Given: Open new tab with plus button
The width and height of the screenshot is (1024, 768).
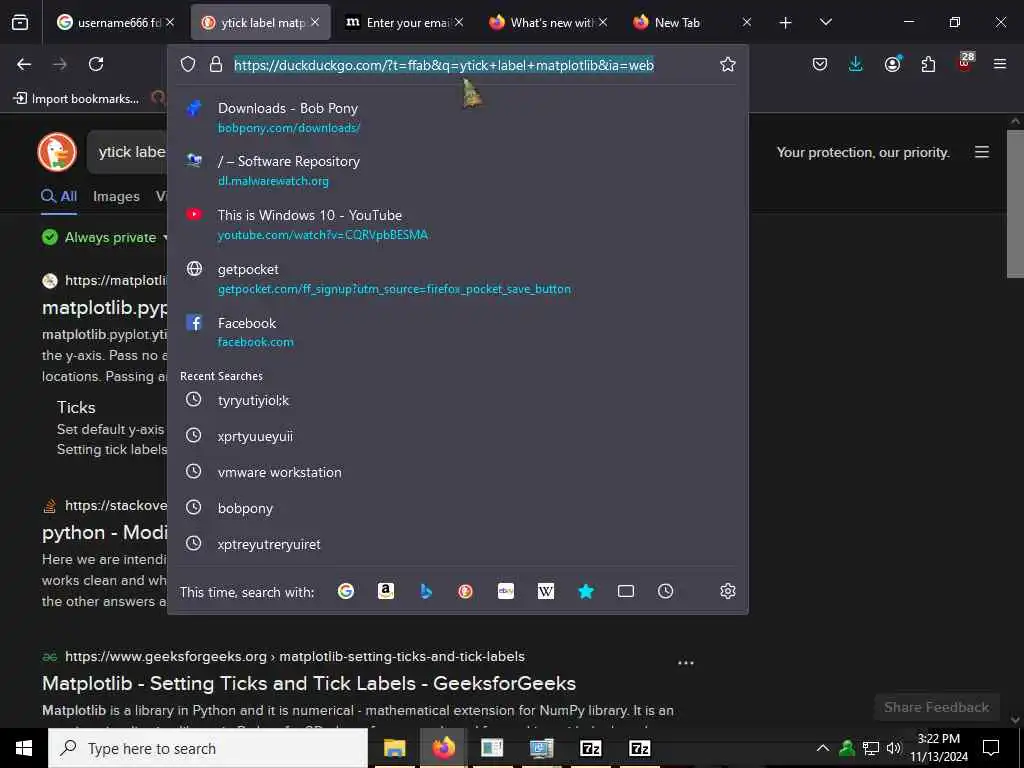Looking at the screenshot, I should 786,23.
